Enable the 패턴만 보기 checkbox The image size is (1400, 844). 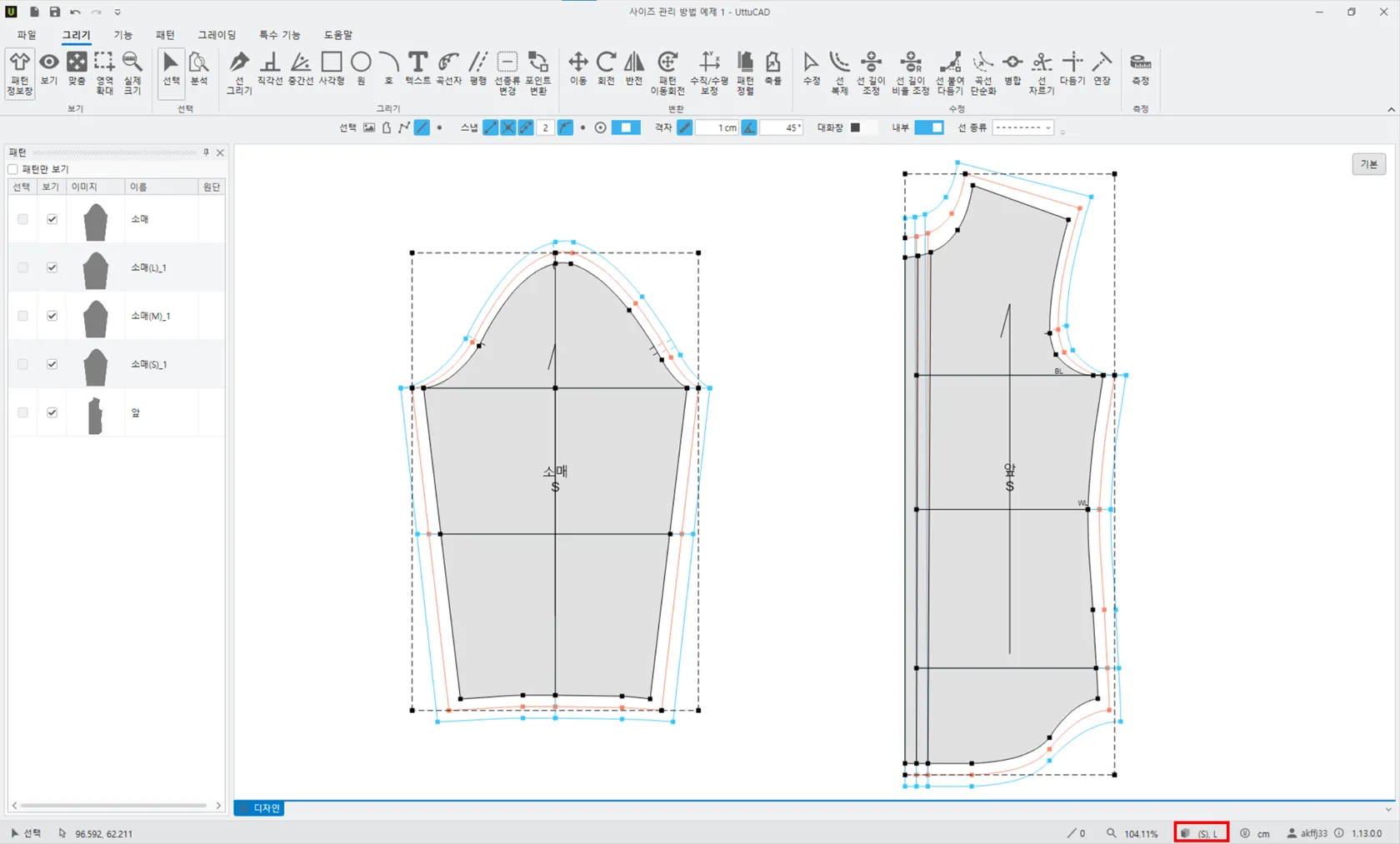13,169
